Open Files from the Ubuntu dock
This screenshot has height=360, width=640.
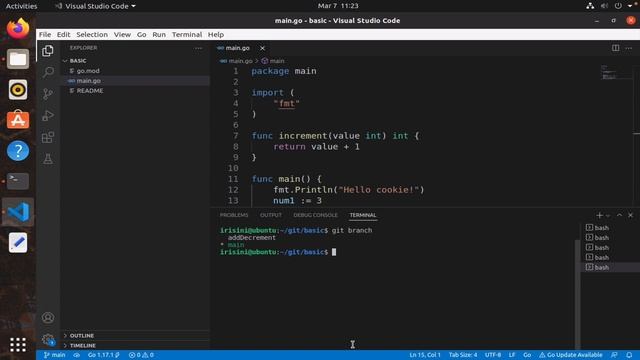point(18,59)
